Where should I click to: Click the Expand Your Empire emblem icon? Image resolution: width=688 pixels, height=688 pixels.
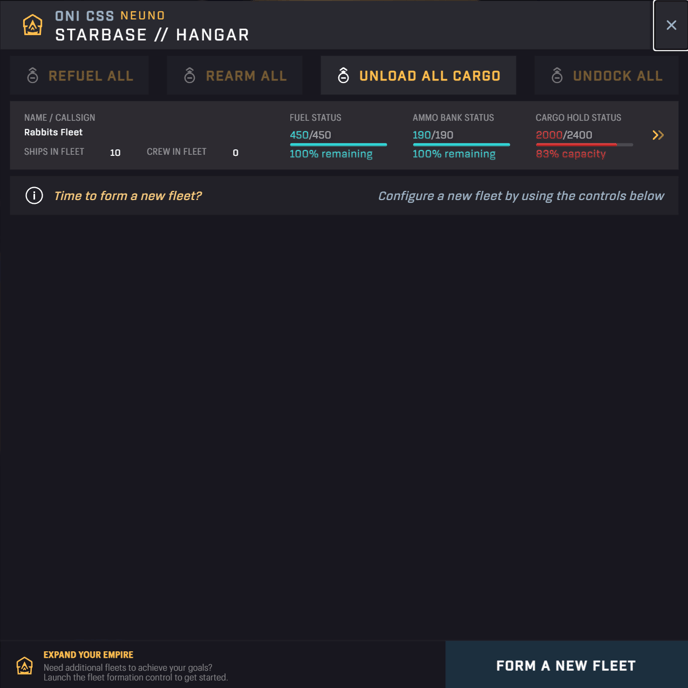[25, 666]
